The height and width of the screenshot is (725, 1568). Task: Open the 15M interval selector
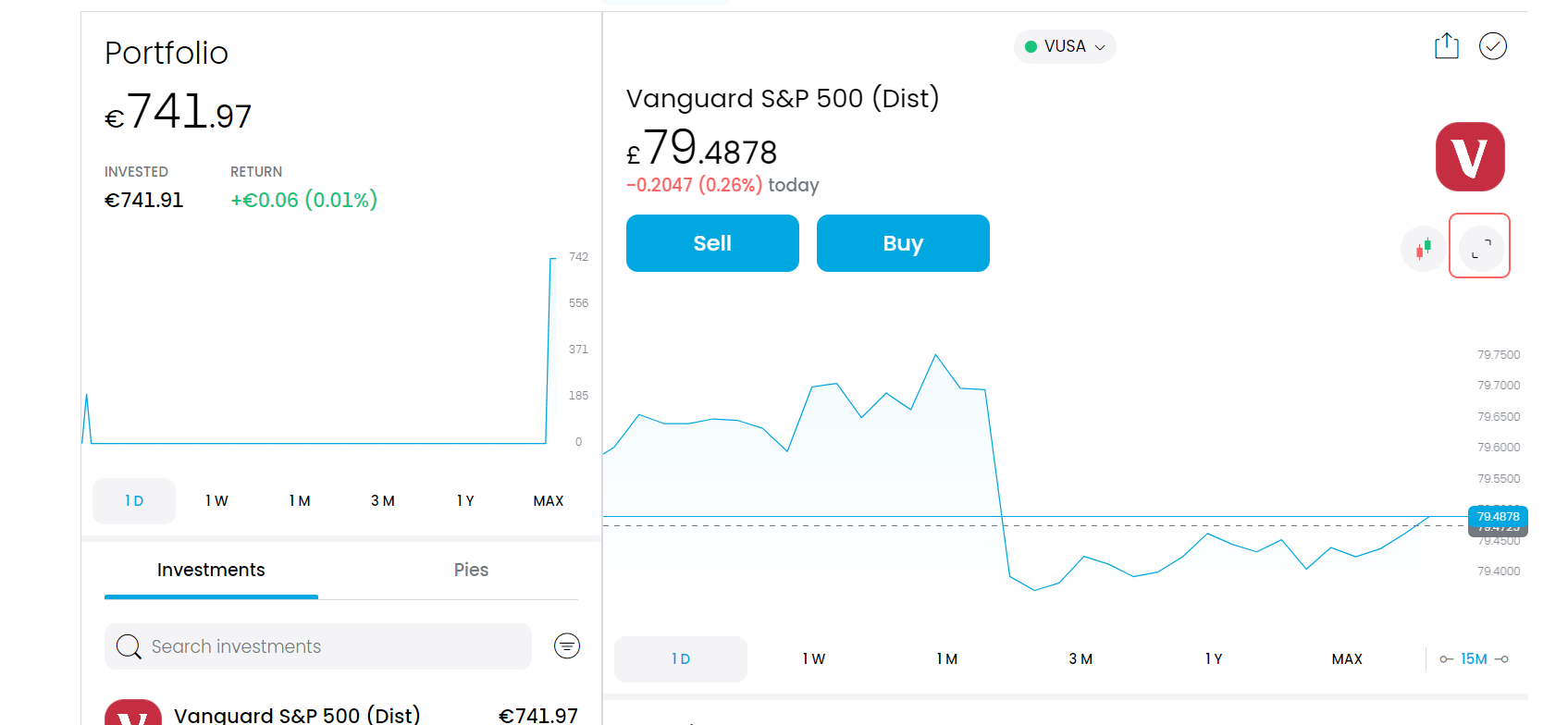[1474, 659]
